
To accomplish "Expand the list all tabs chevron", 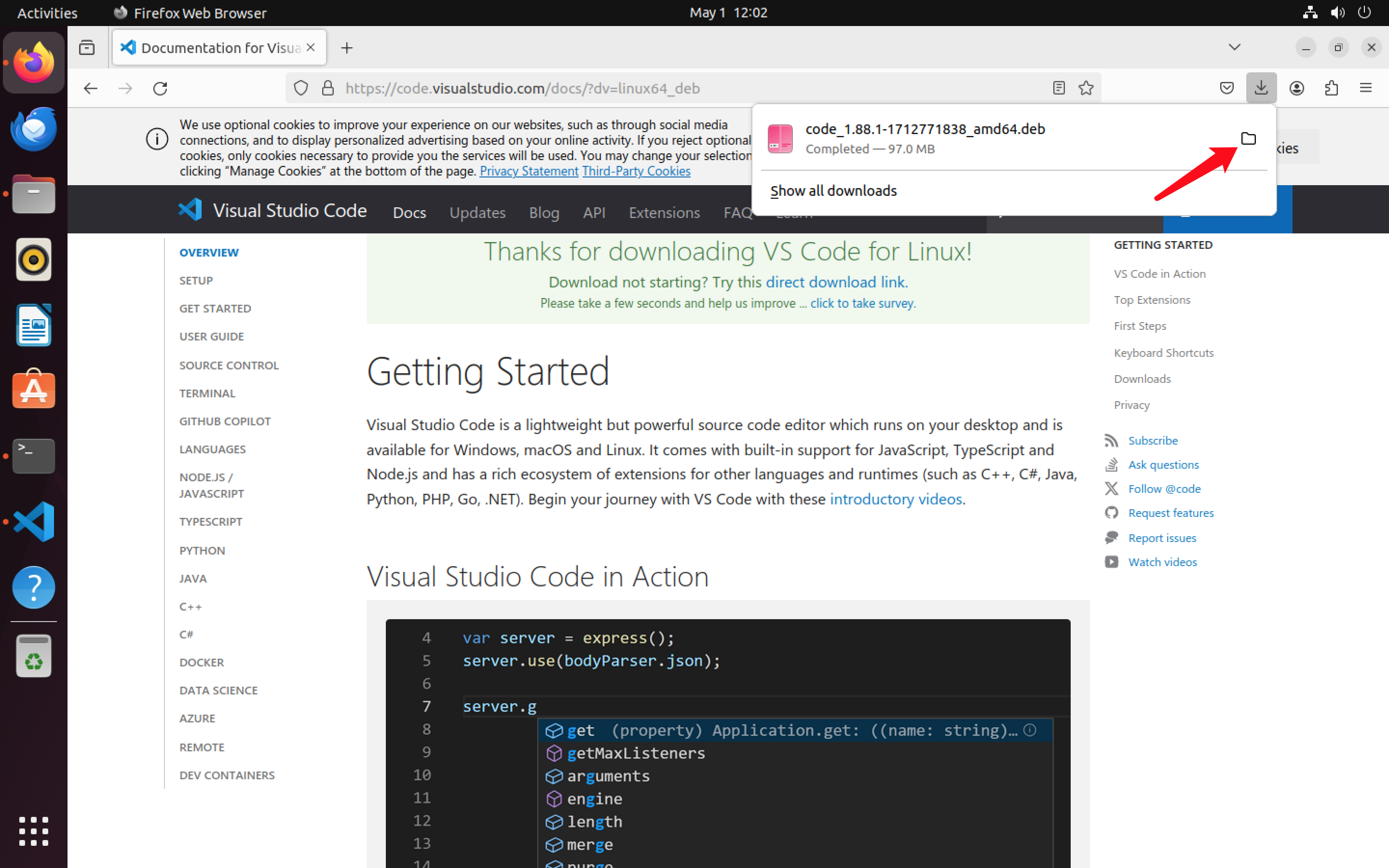I will [x=1234, y=47].
